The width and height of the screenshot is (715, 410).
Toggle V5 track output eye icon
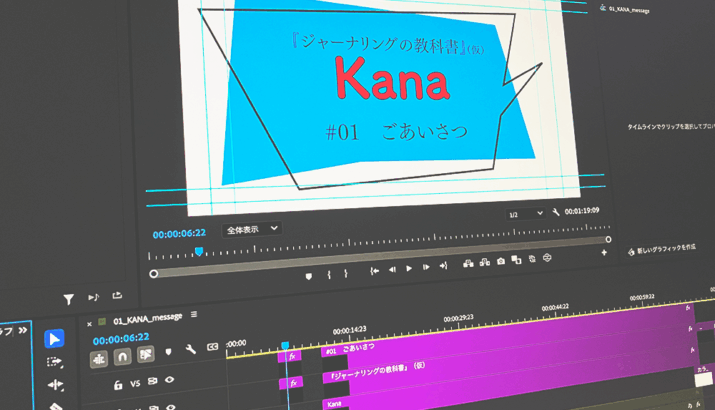(x=169, y=380)
